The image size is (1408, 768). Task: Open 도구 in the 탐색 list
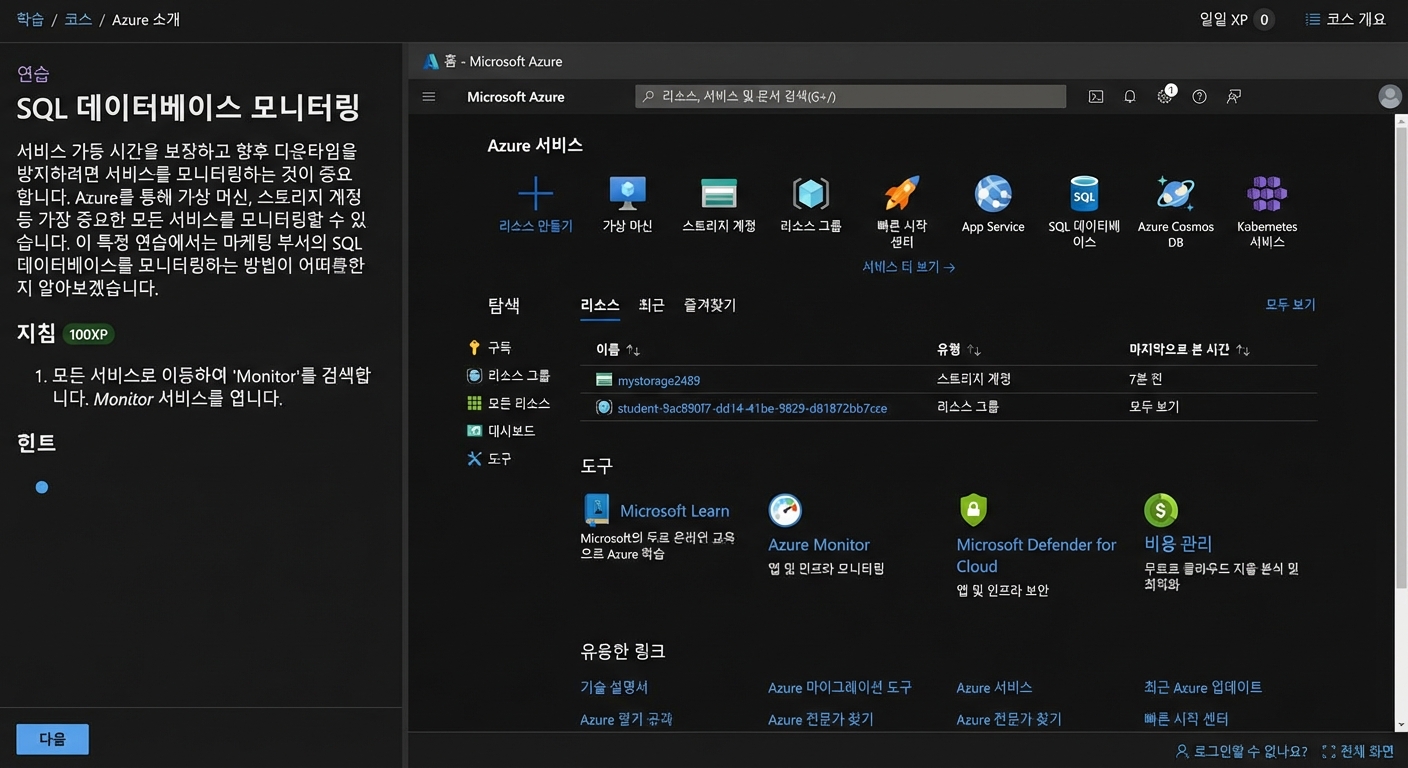point(489,459)
